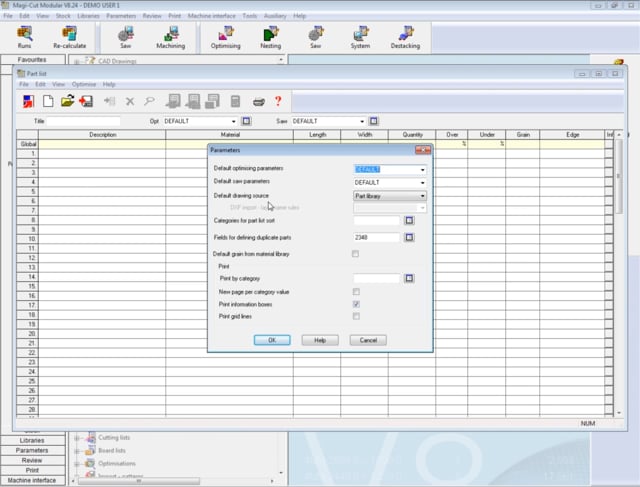Click the Print by category input field
Viewport: 640px width, 487px height.
(376, 278)
